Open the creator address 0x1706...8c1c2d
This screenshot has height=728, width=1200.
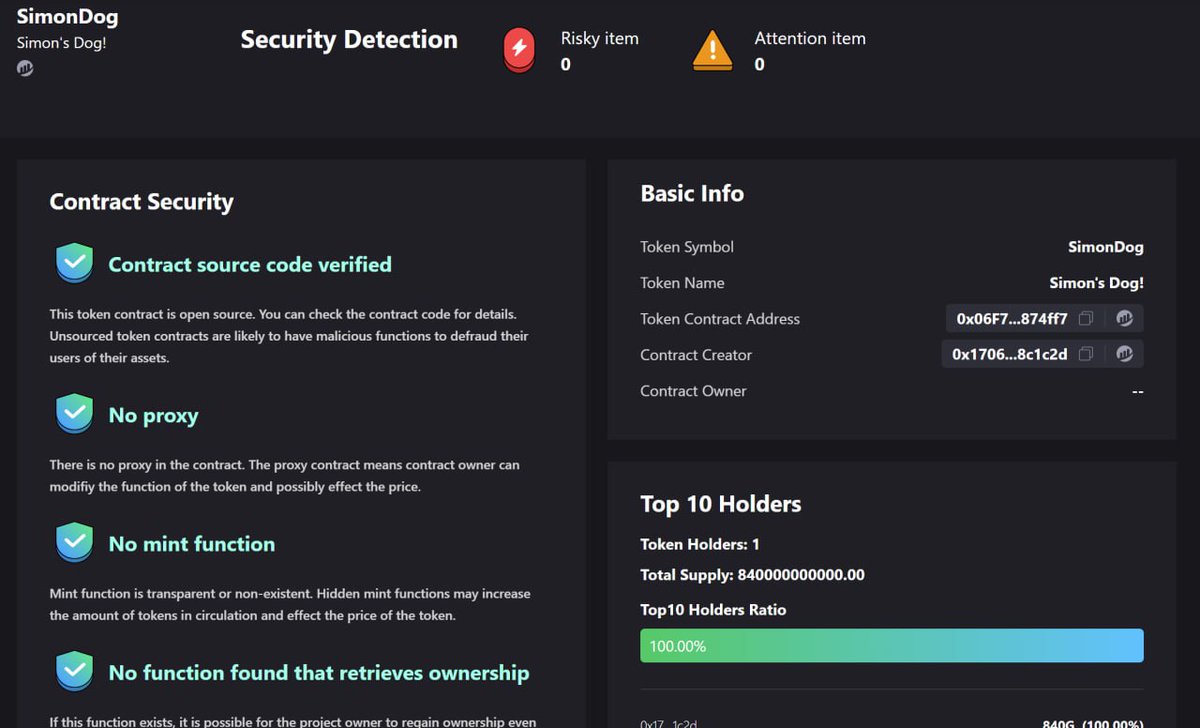point(1010,354)
